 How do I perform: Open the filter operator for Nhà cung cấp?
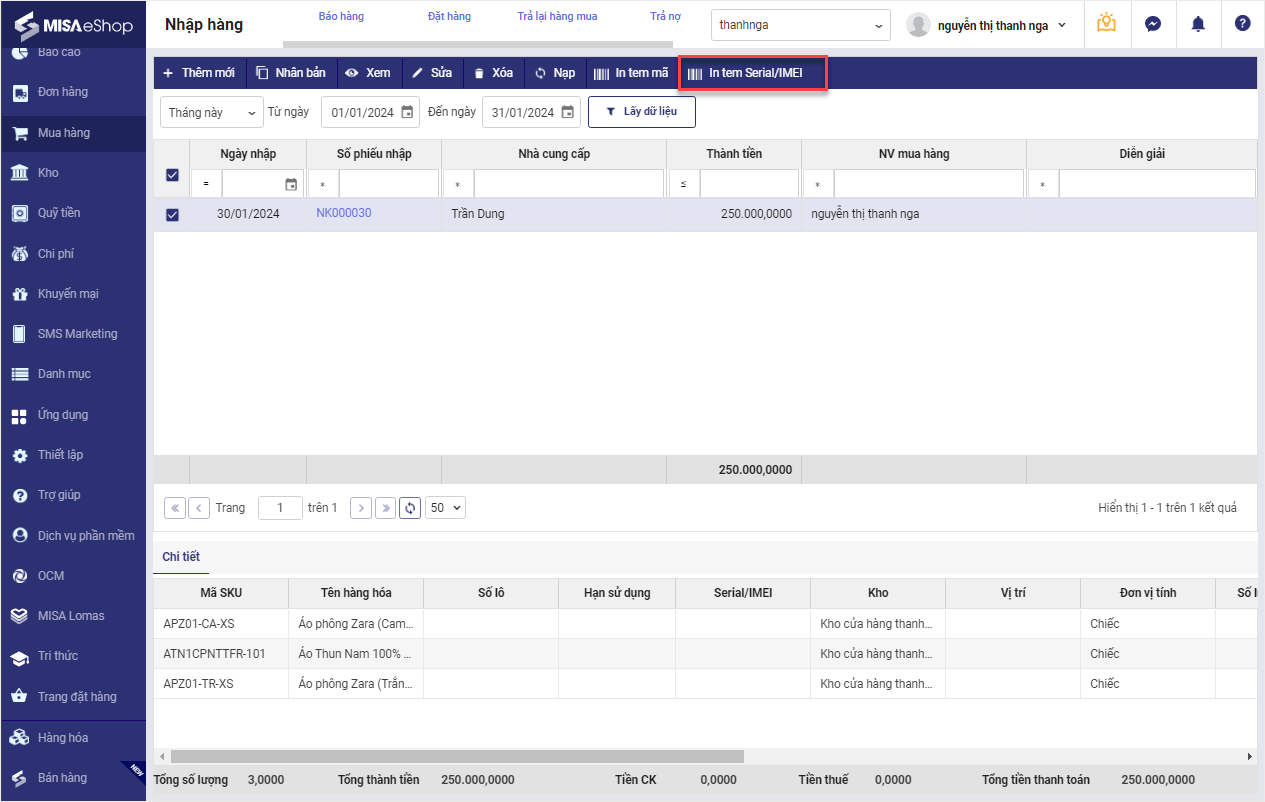click(458, 185)
